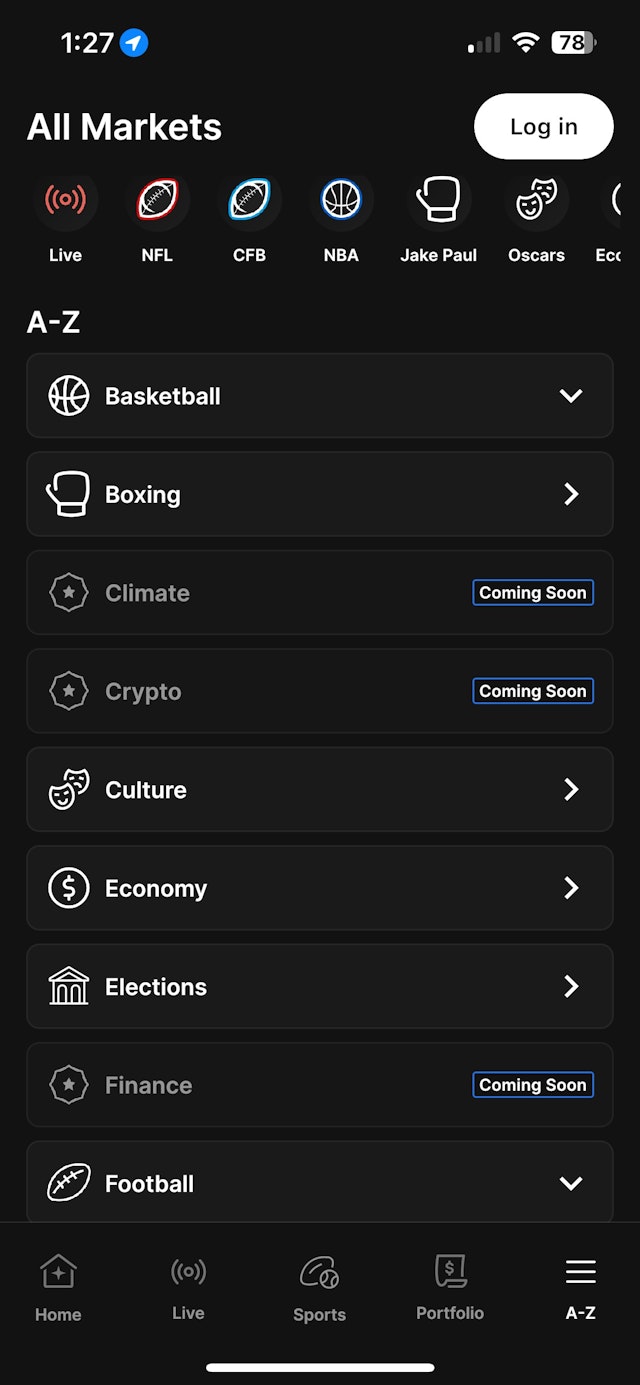This screenshot has height=1385, width=640.
Task: Open the Portfolio tab
Action: pyautogui.click(x=450, y=1288)
